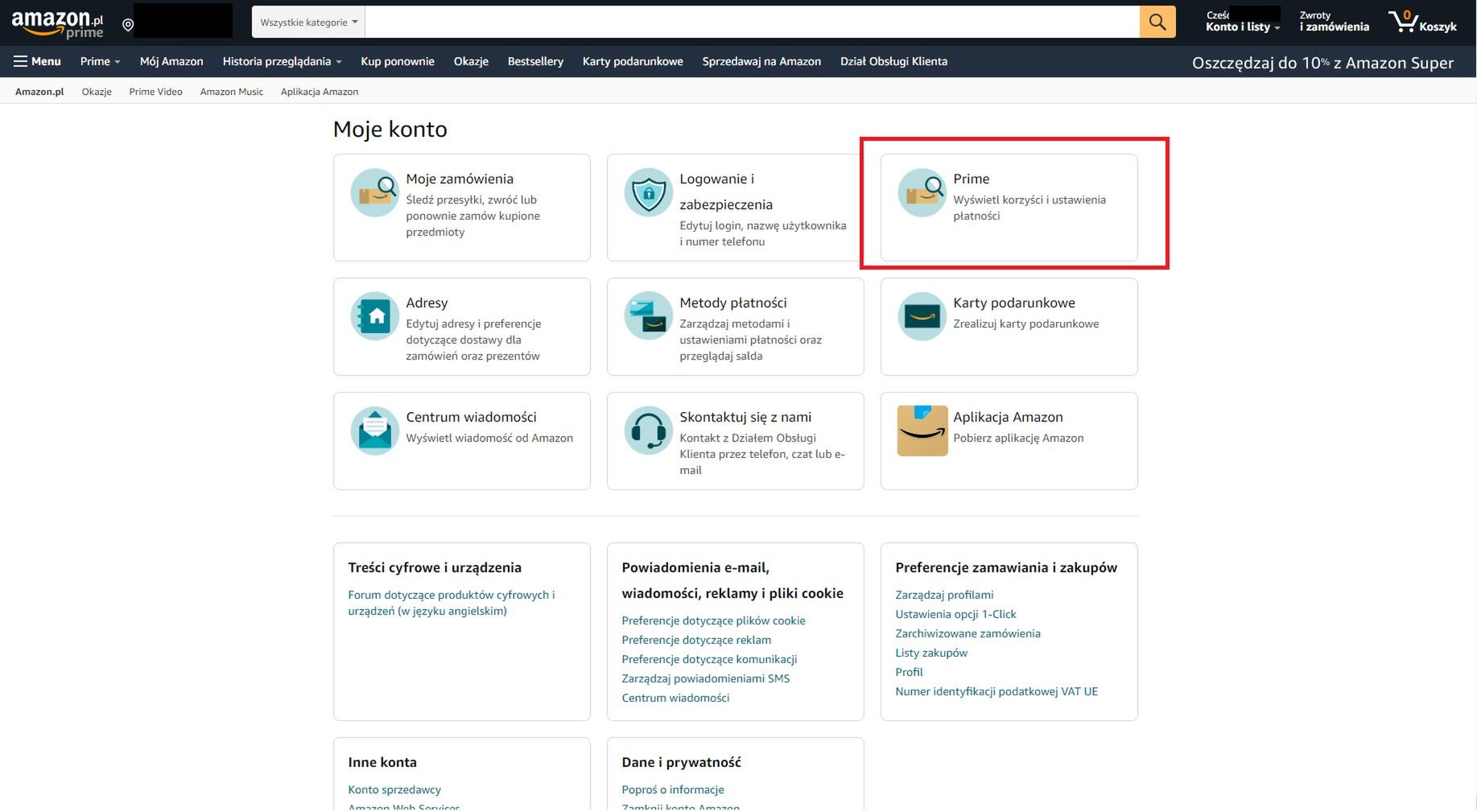Open Zarchiwizowane zamówienia link
This screenshot has width=1477, height=812.
click(x=967, y=633)
